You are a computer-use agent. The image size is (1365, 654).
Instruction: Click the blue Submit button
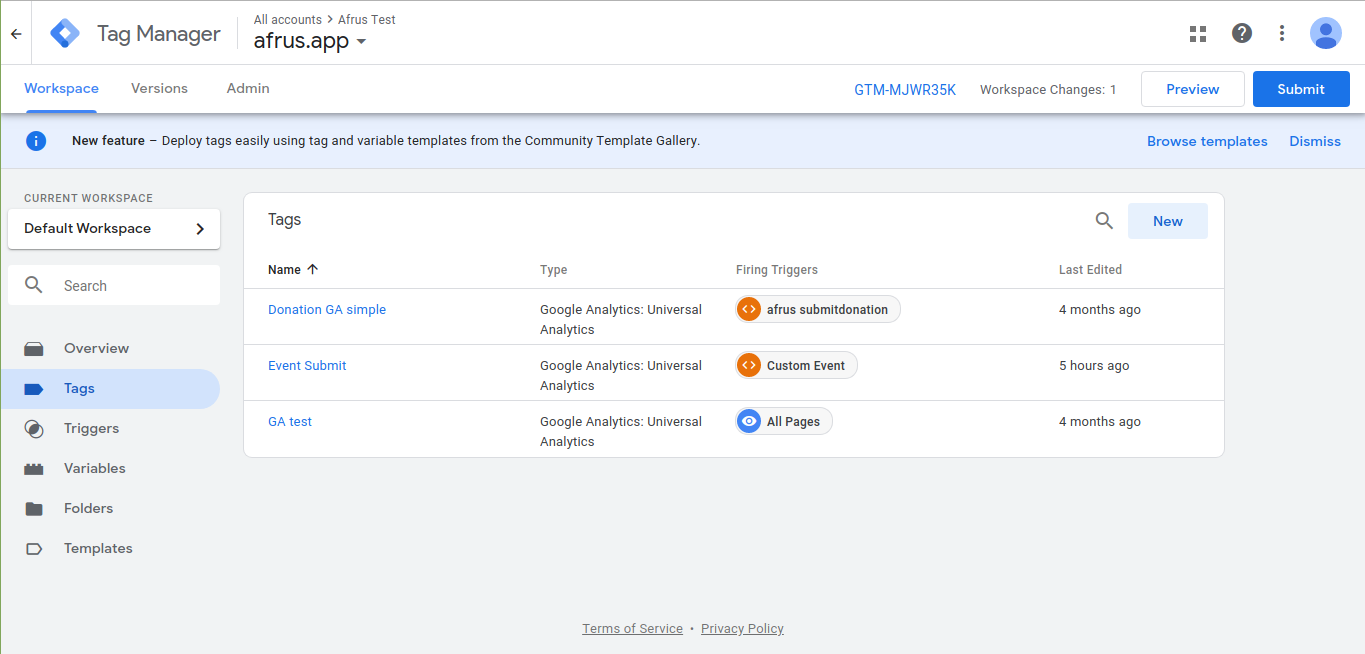[x=1301, y=89]
